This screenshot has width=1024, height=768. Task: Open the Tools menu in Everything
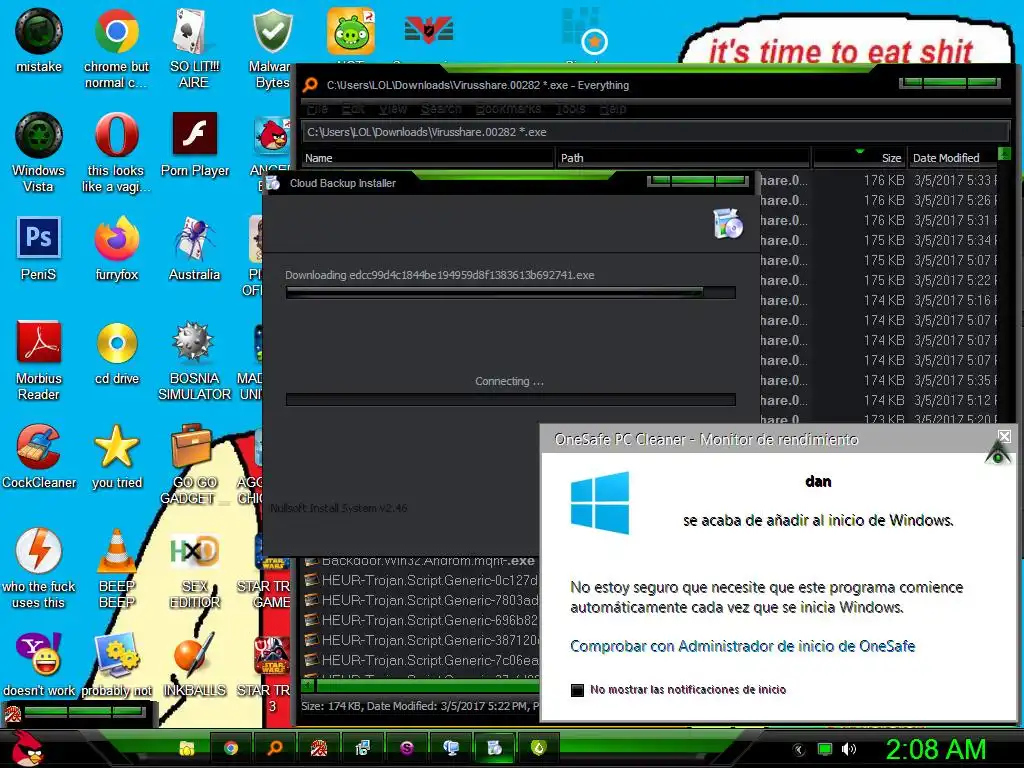pyautogui.click(x=570, y=108)
